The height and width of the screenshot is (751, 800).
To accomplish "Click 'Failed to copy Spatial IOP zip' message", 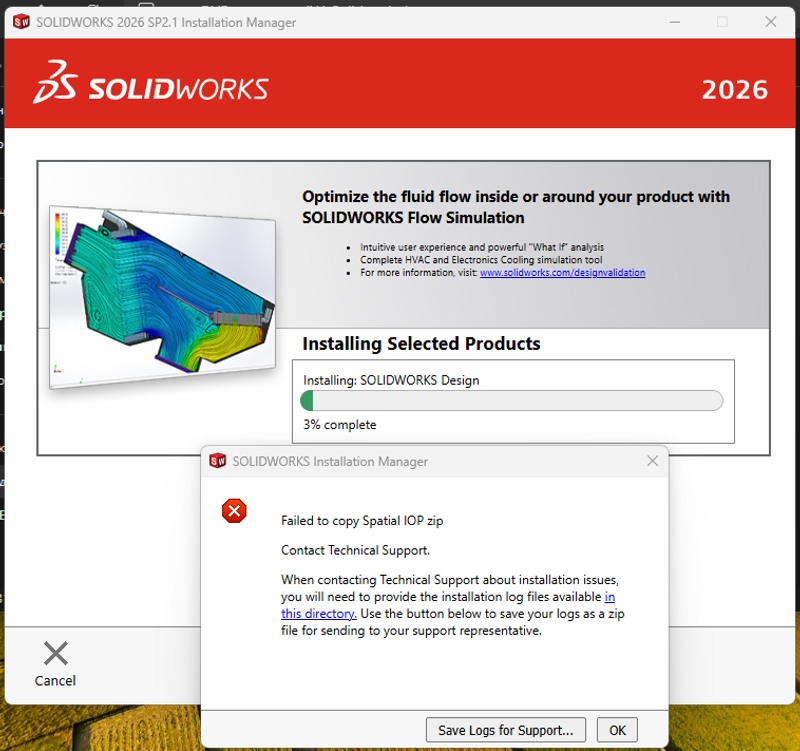I will 362,520.
